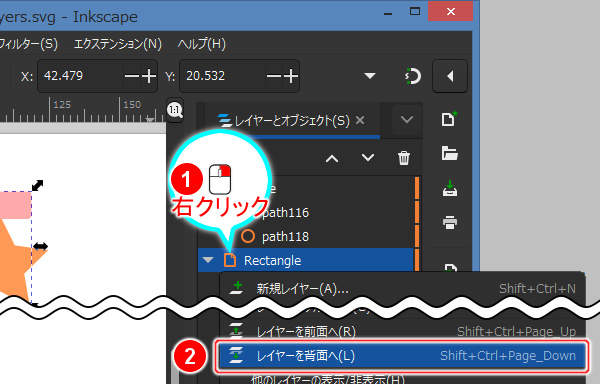Open the Filters (フィルター) menu
Screen dimensions: 600x384
28,44
